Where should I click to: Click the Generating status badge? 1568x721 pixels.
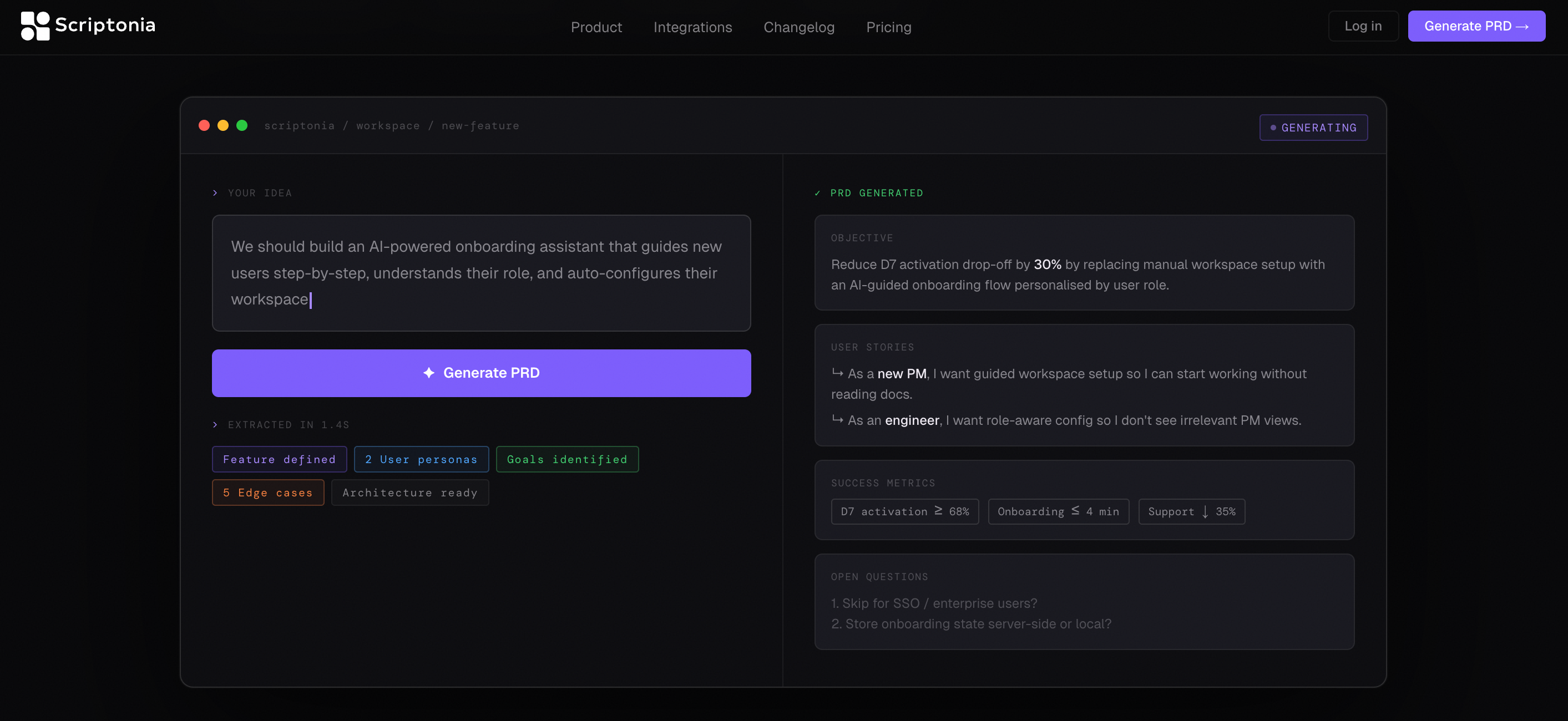(x=1313, y=128)
